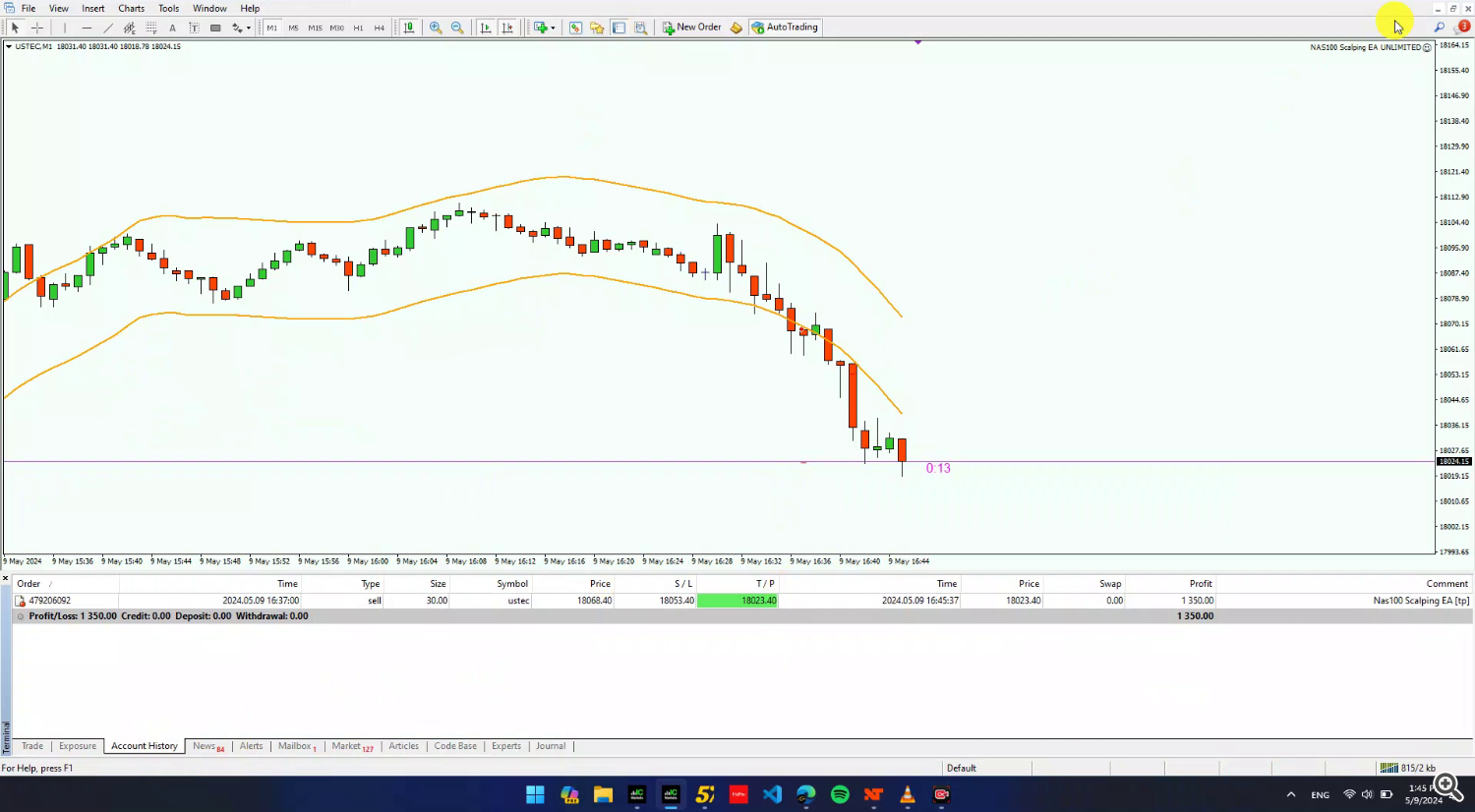This screenshot has width=1475, height=812.
Task: Toggle the Terminal window icon
Action: pos(619,28)
